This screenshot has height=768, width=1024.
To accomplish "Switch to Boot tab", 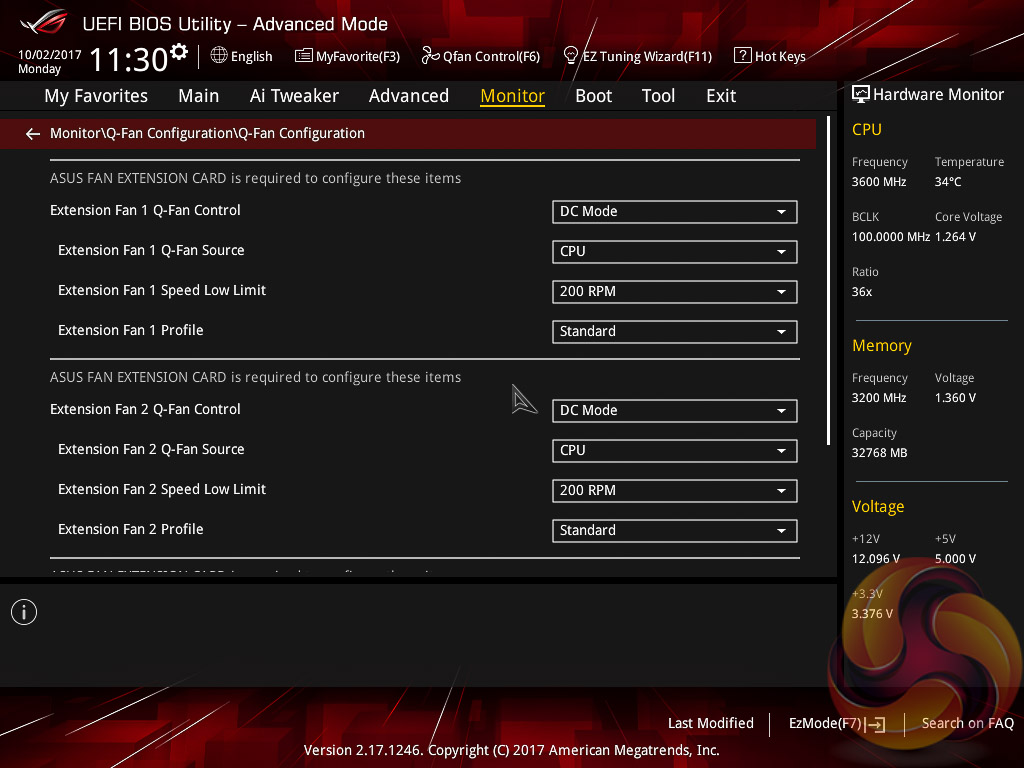I will pos(594,96).
